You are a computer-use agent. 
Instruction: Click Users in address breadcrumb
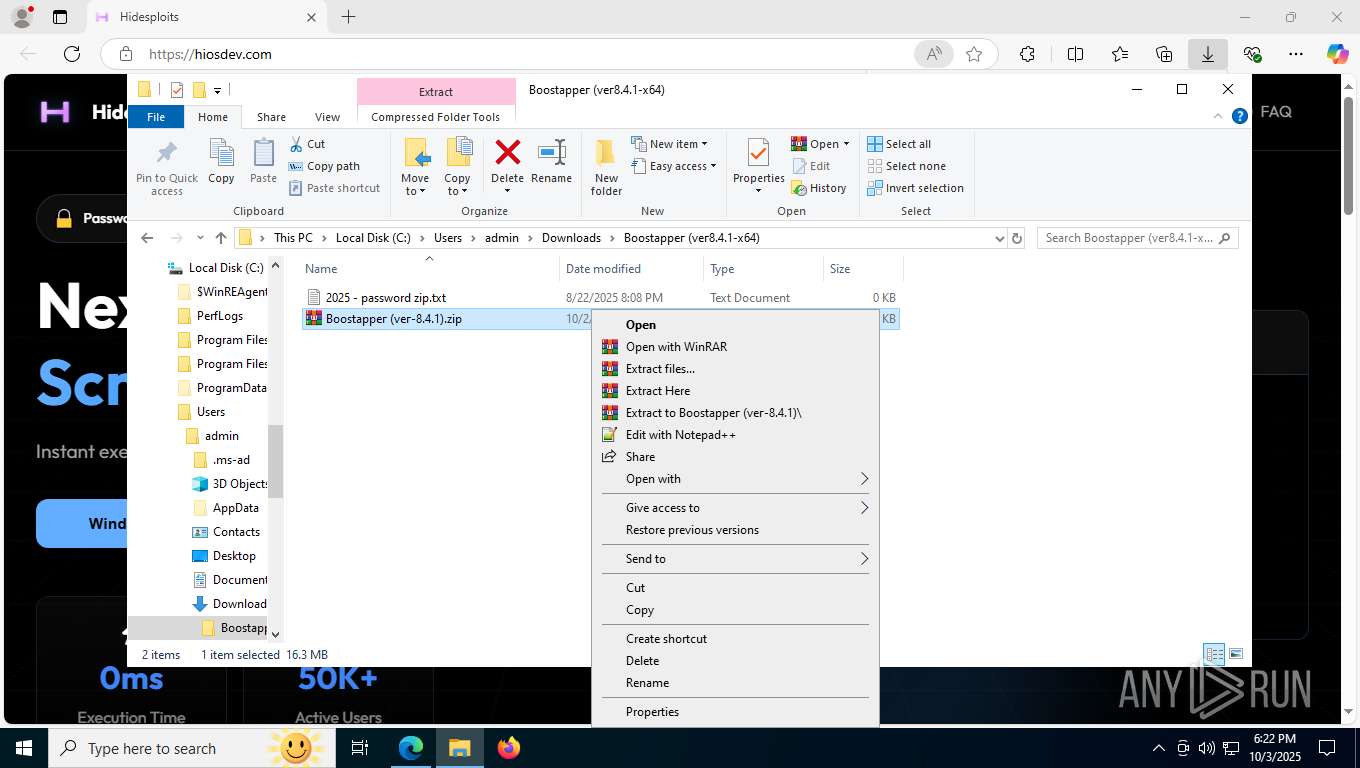[448, 238]
